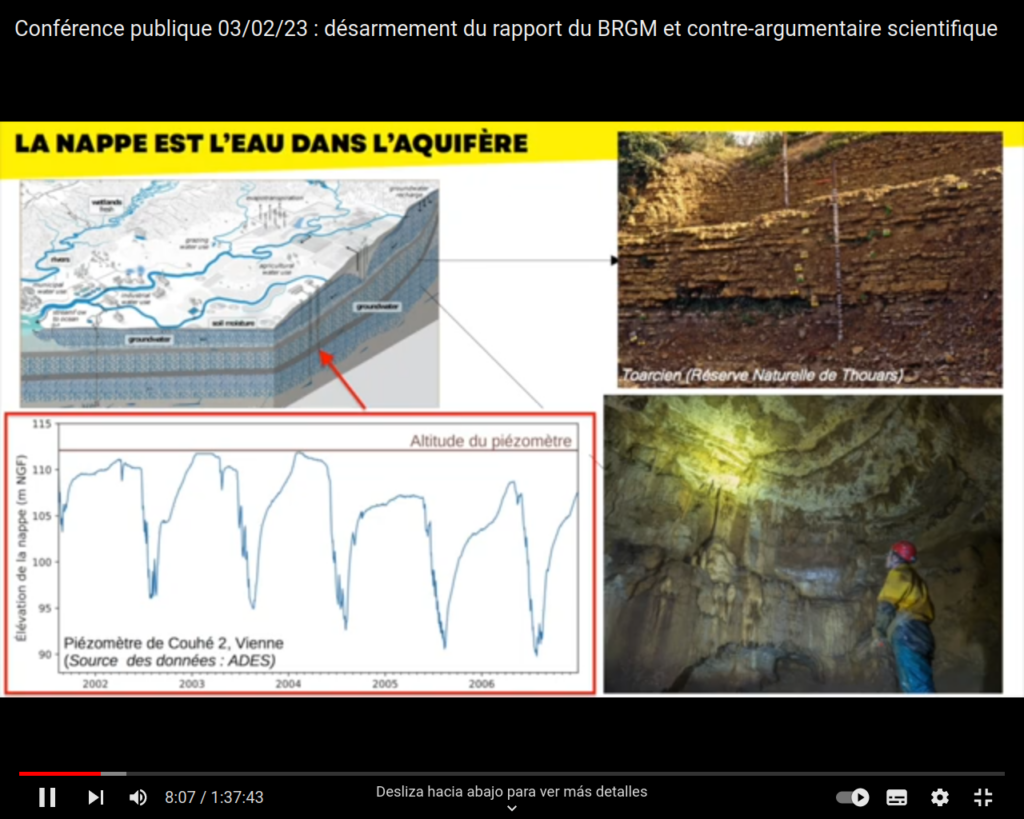Mute the video with the speaker icon
This screenshot has width=1024, height=819.
(x=138, y=797)
